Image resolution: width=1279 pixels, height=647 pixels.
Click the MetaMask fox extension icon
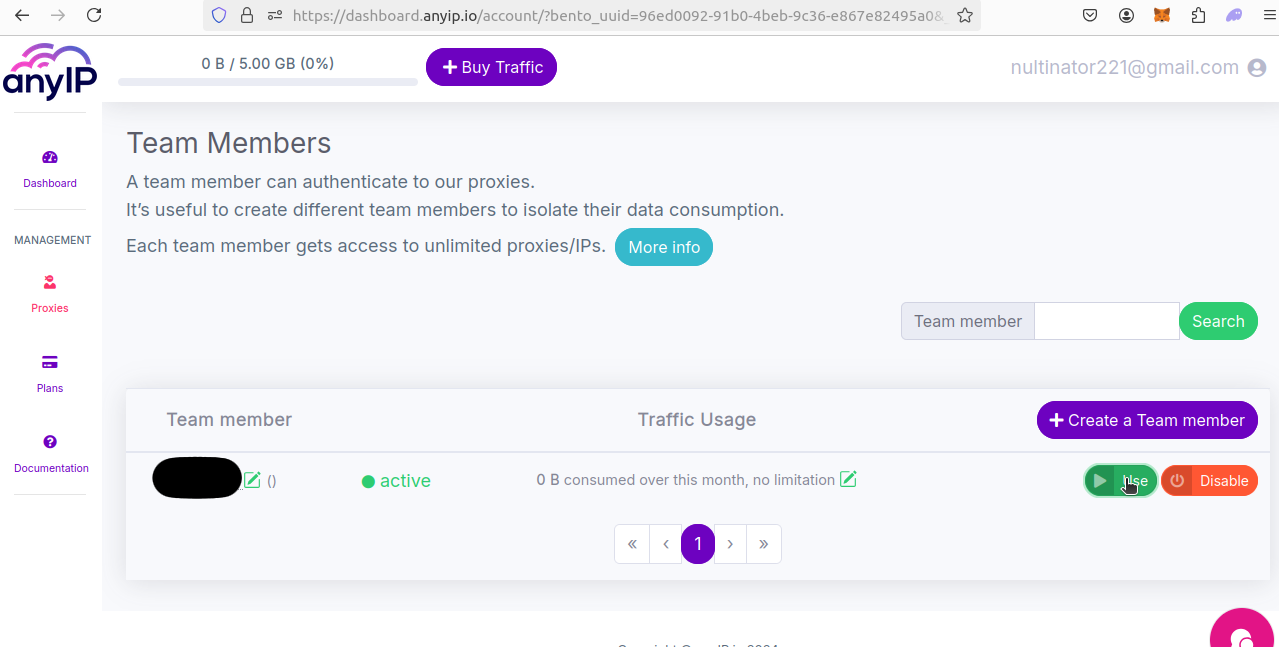point(1162,15)
